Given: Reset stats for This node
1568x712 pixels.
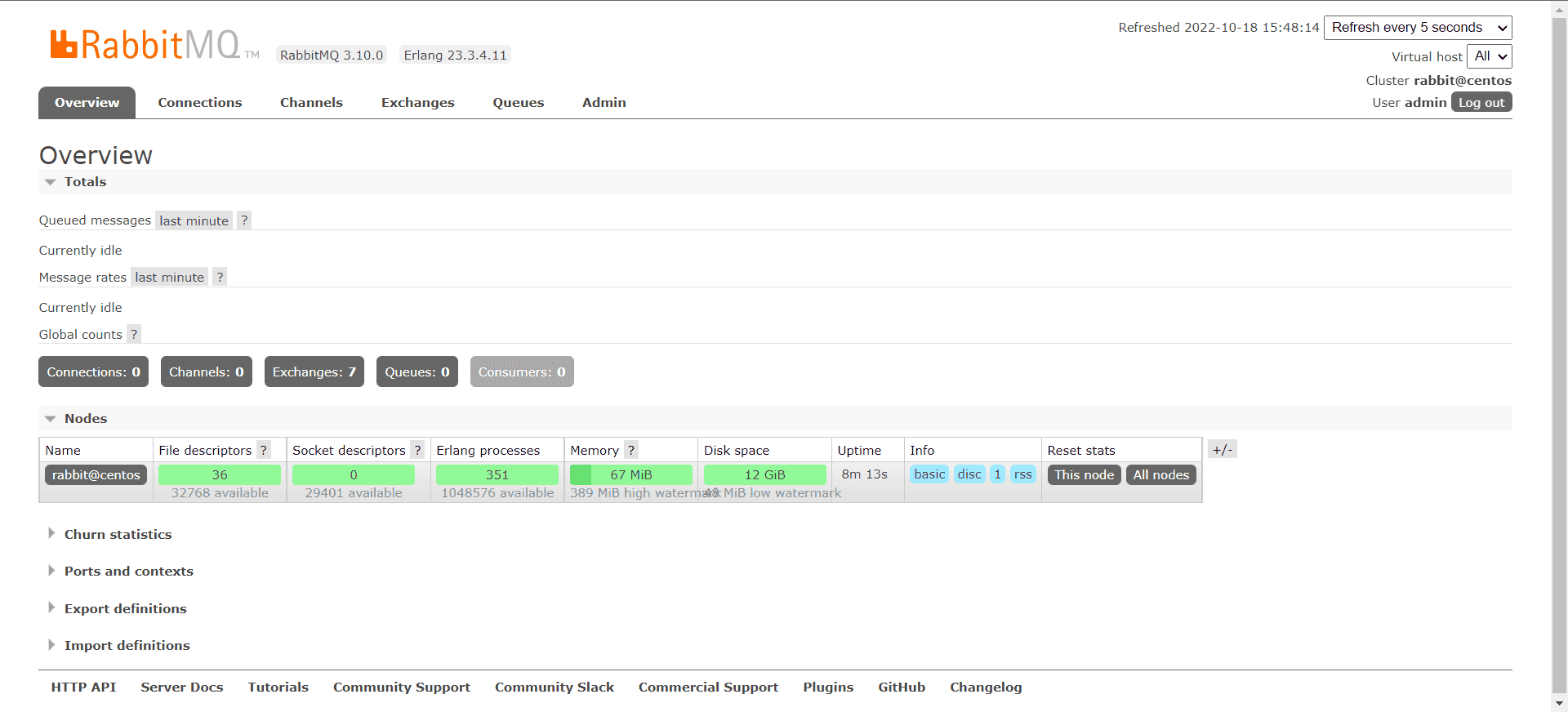Looking at the screenshot, I should [1083, 475].
